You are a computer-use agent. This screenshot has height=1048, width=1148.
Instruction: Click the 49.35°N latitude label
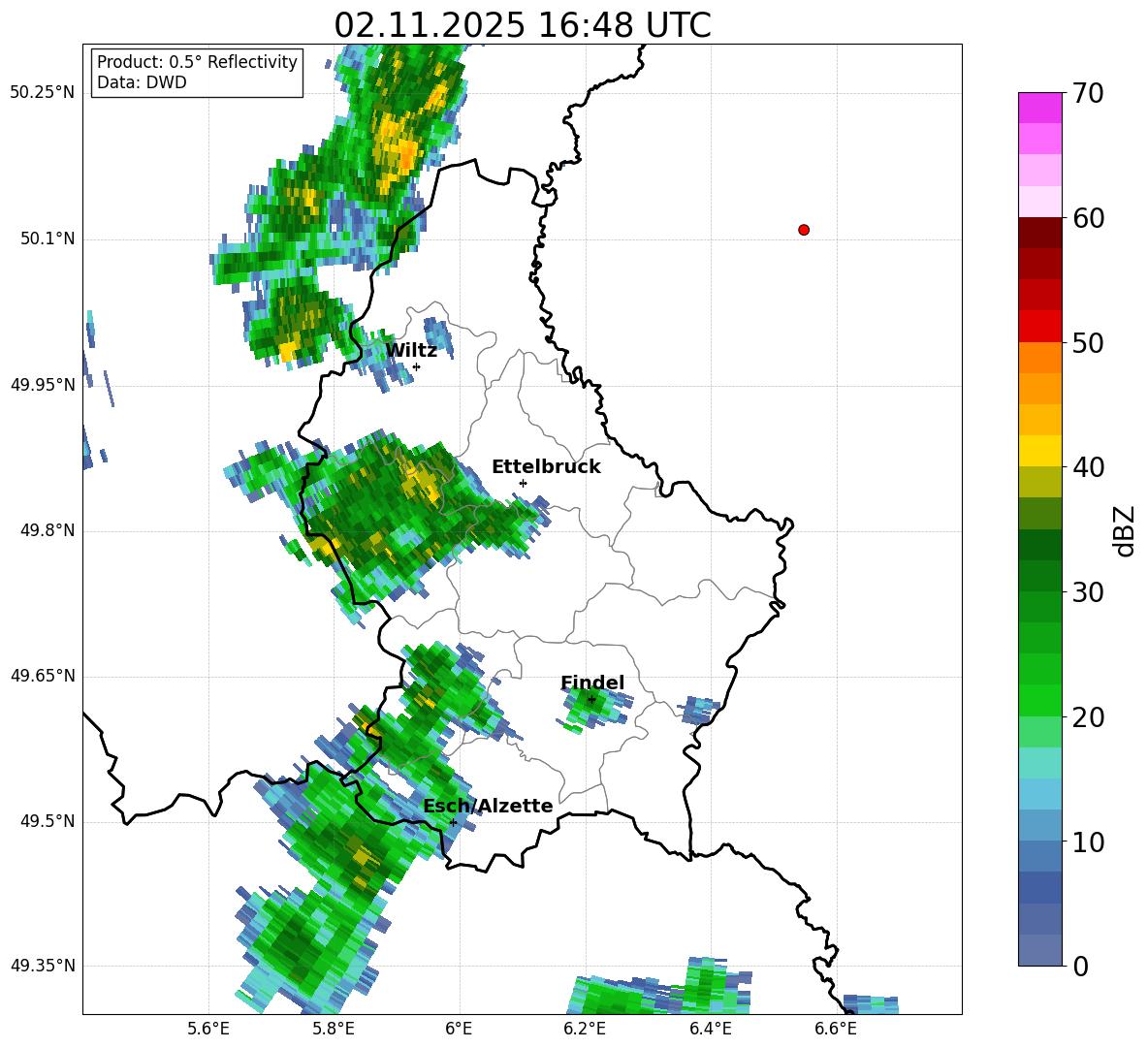click(x=43, y=966)
